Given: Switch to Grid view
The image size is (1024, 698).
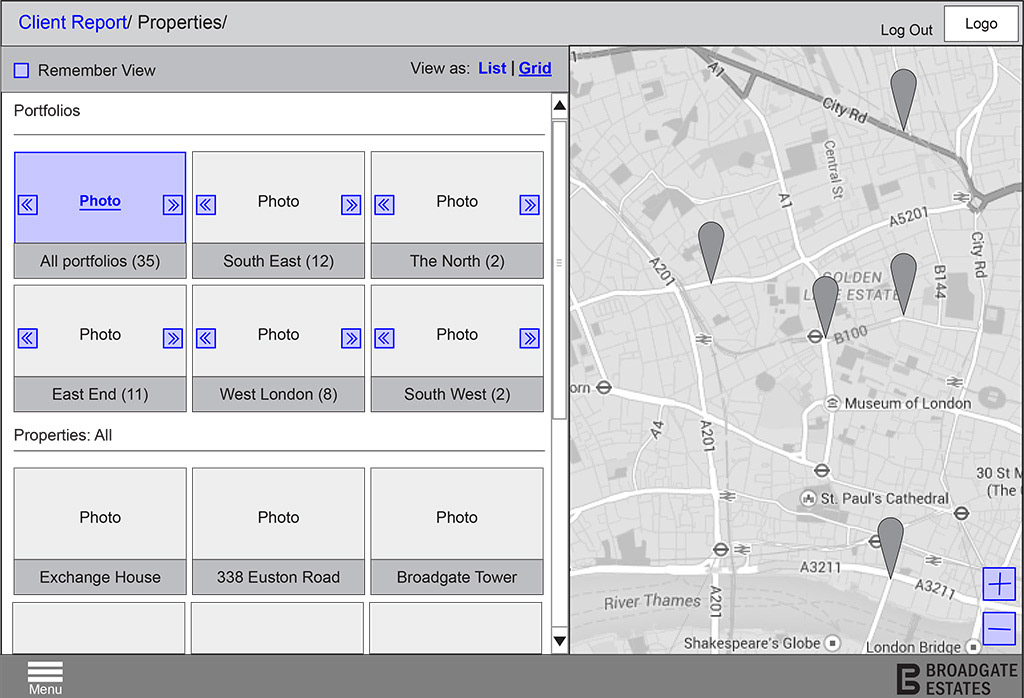Looking at the screenshot, I should (535, 69).
